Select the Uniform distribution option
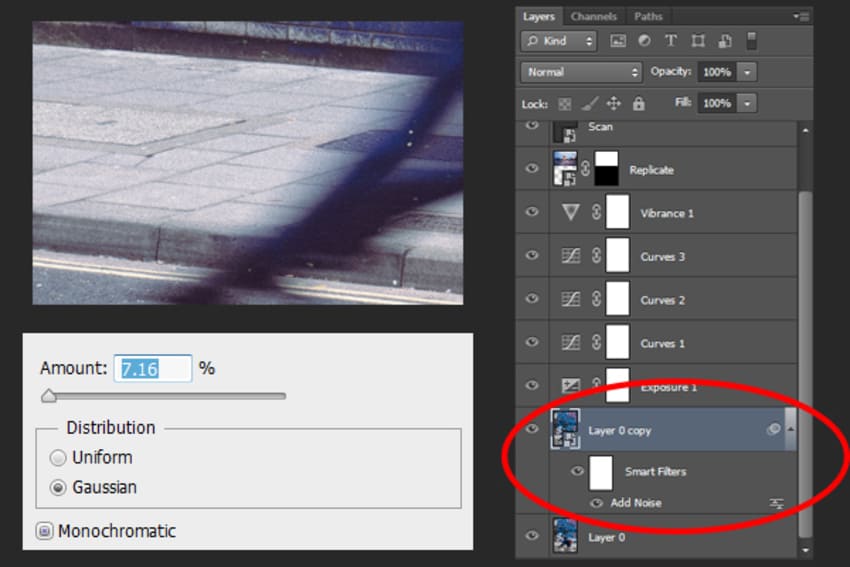This screenshot has height=567, width=850. [58, 458]
